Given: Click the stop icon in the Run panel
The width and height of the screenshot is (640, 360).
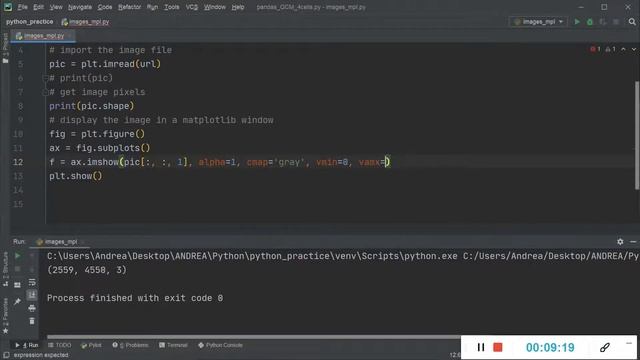Looking at the screenshot, I should [x=18, y=269].
